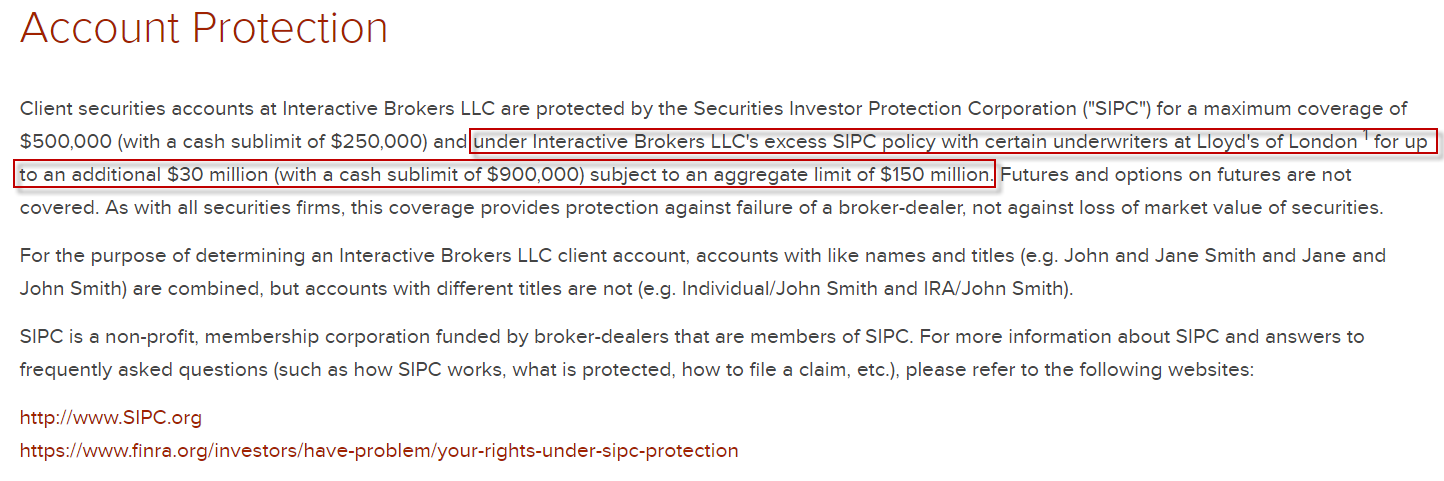Click the "$500,000" maximum coverage amount

tap(66, 141)
